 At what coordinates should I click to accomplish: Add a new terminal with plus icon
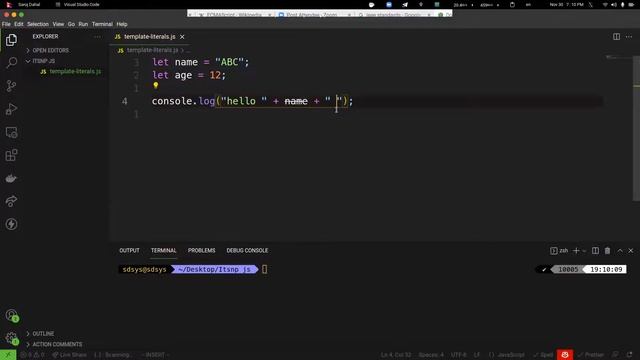[576, 251]
